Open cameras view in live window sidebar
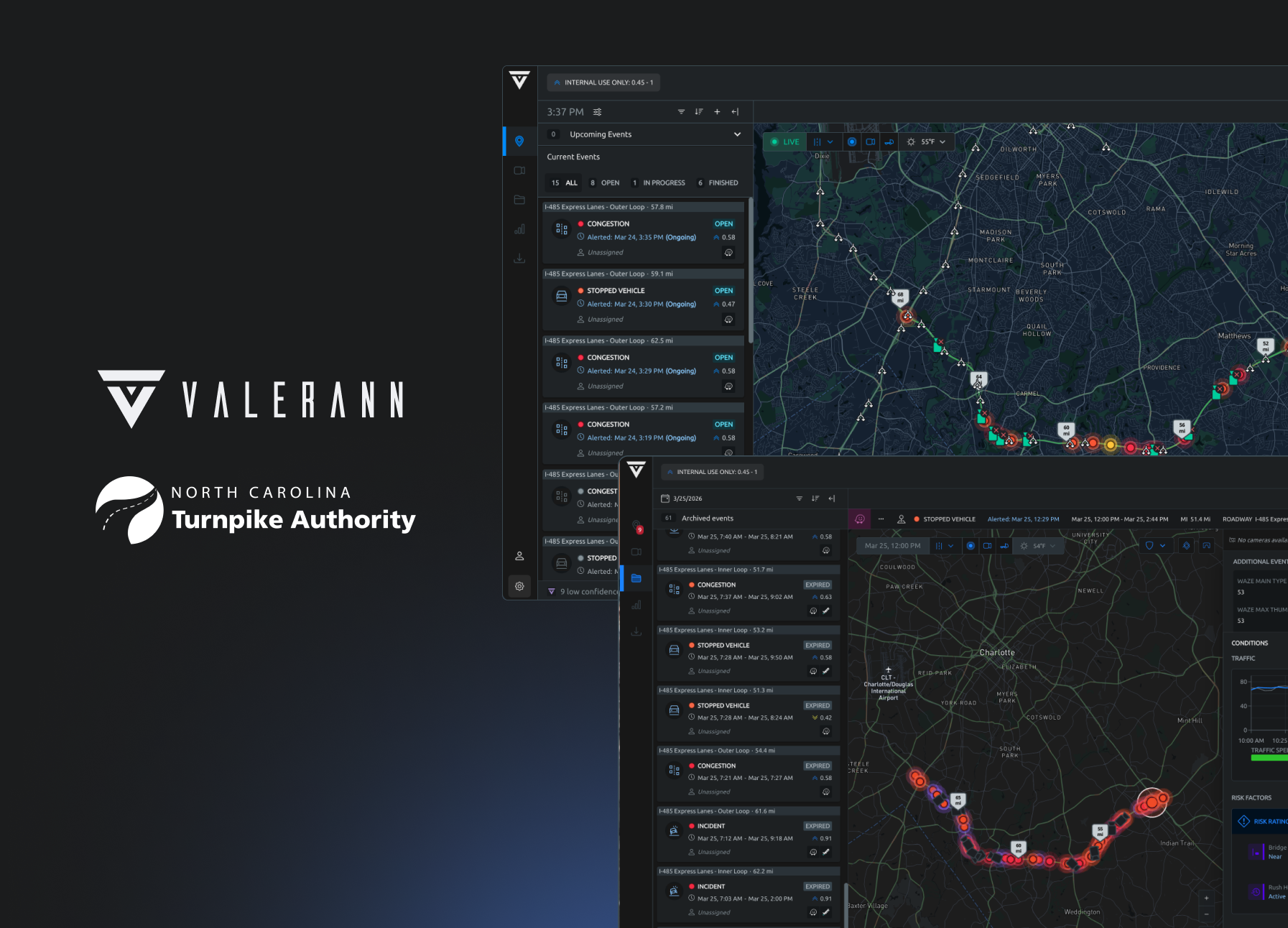 tap(519, 171)
